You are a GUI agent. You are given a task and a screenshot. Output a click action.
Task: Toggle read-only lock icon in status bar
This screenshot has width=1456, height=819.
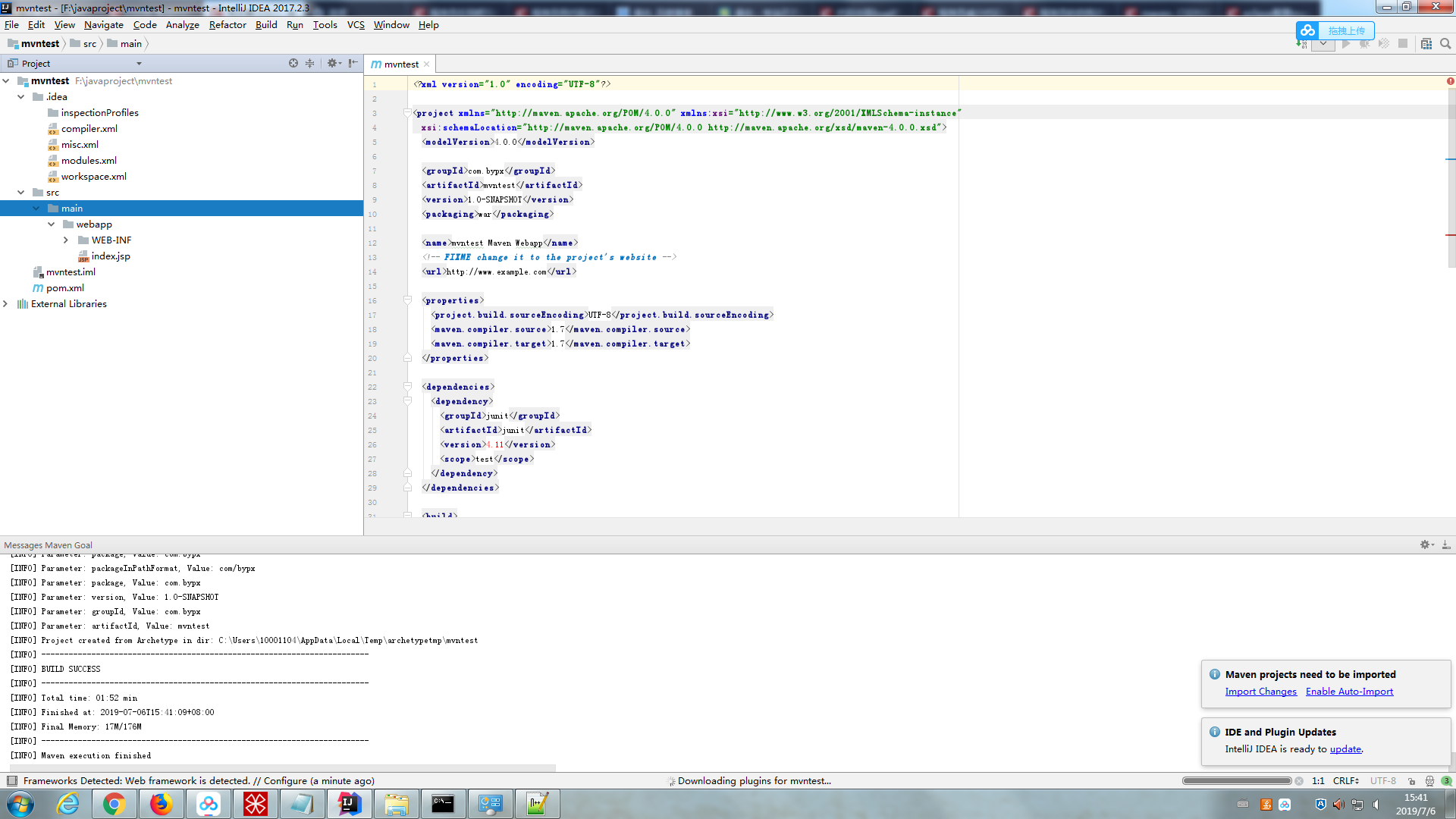(1411, 781)
